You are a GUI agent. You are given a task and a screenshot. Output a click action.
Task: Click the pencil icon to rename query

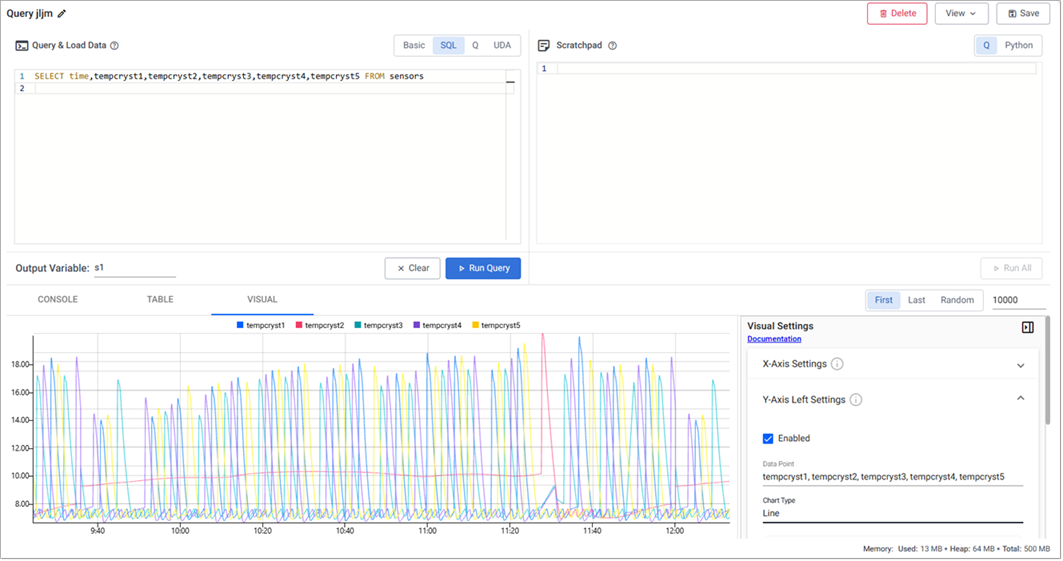(62, 14)
